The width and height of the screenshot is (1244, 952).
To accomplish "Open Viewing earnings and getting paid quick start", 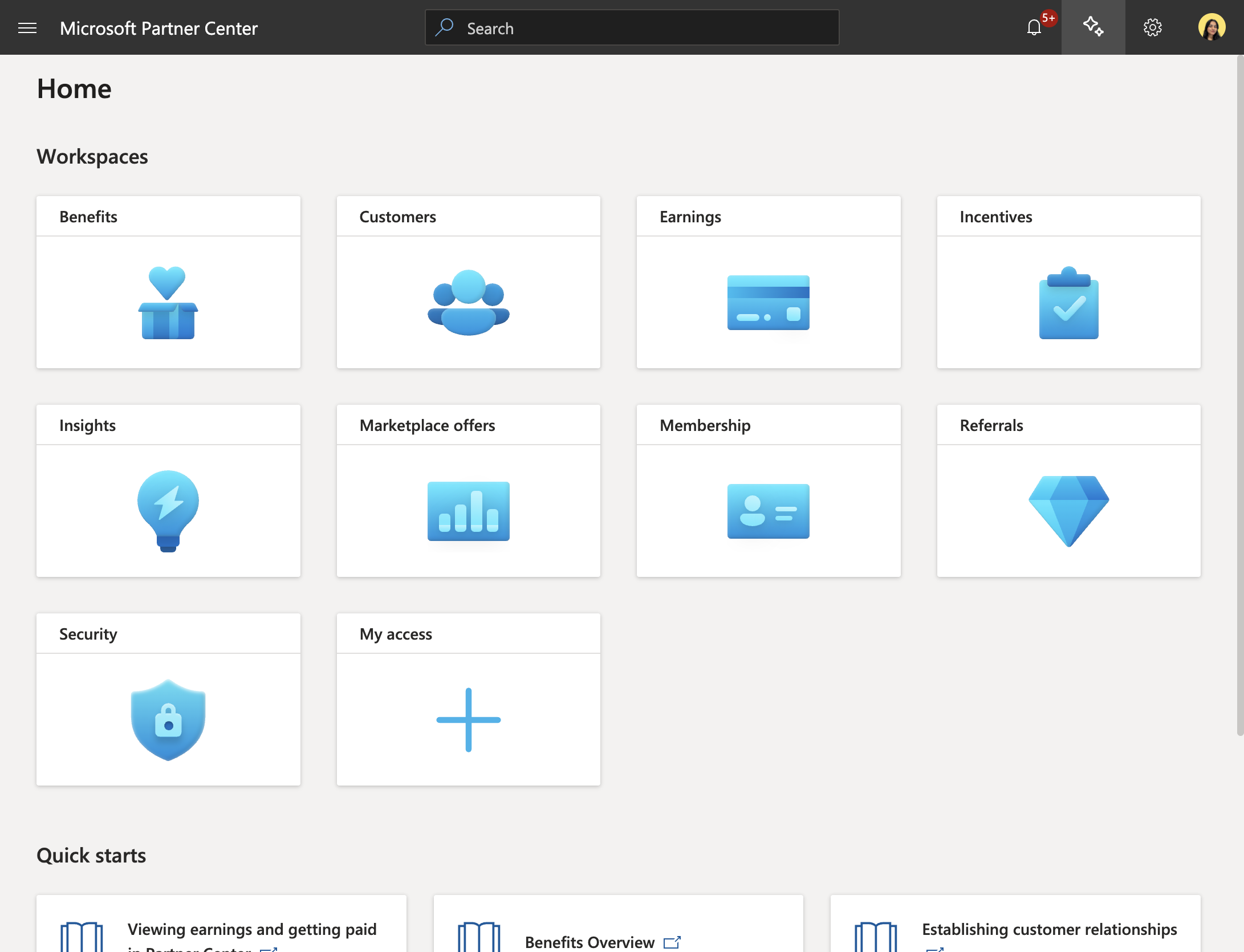I will (252, 937).
